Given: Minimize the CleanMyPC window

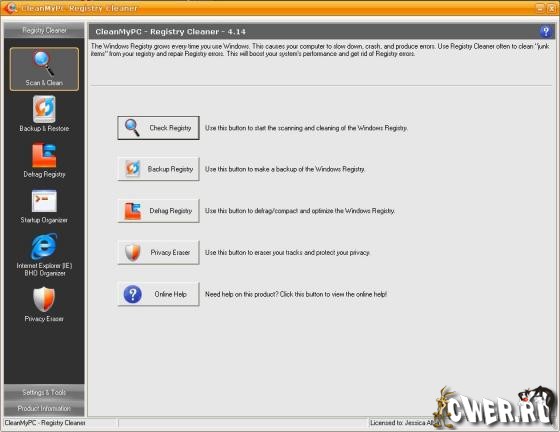Looking at the screenshot, I should pyautogui.click(x=540, y=8).
